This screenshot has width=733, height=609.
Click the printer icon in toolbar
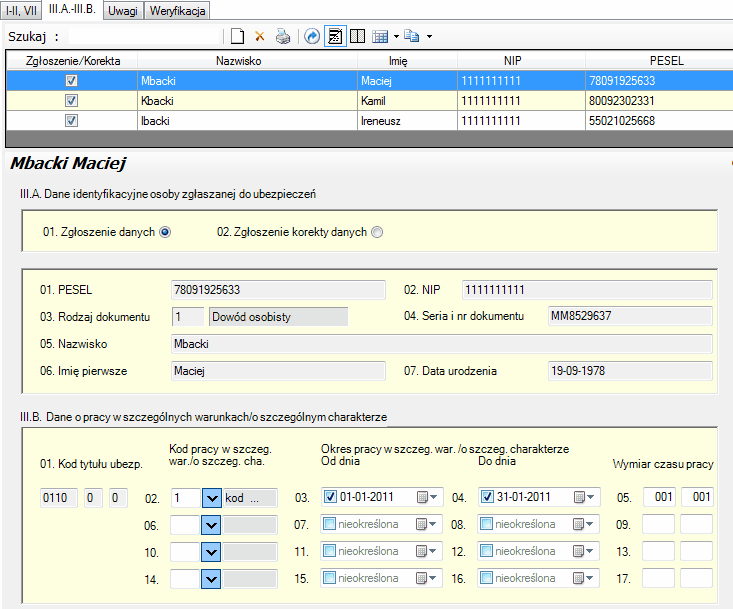tap(283, 37)
